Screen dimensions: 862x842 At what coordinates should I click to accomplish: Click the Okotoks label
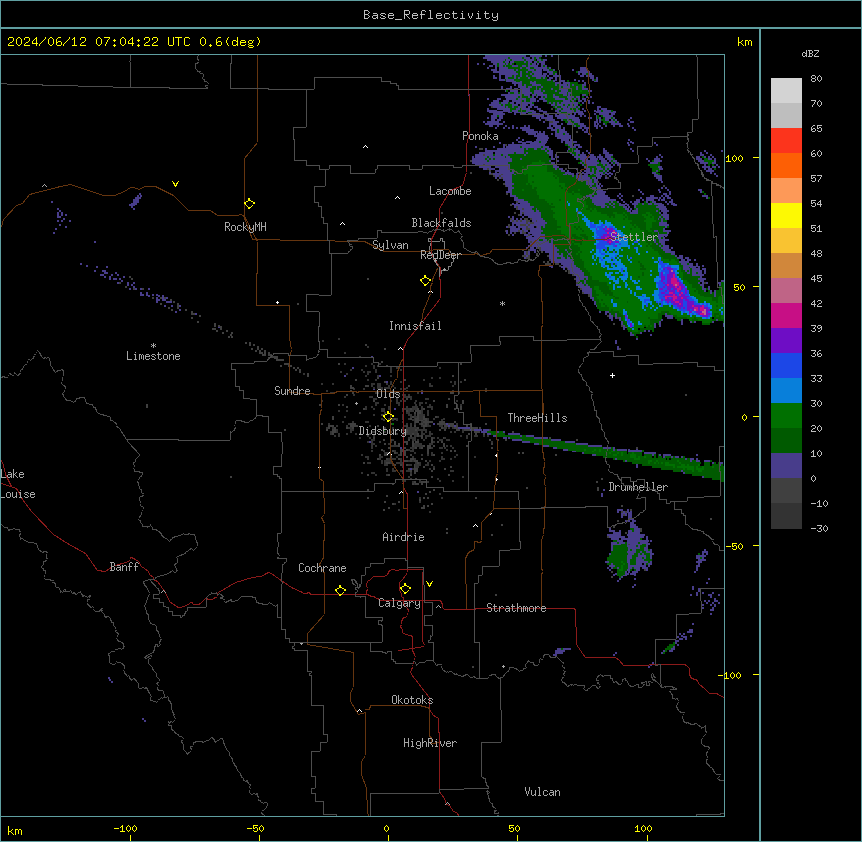click(x=412, y=700)
